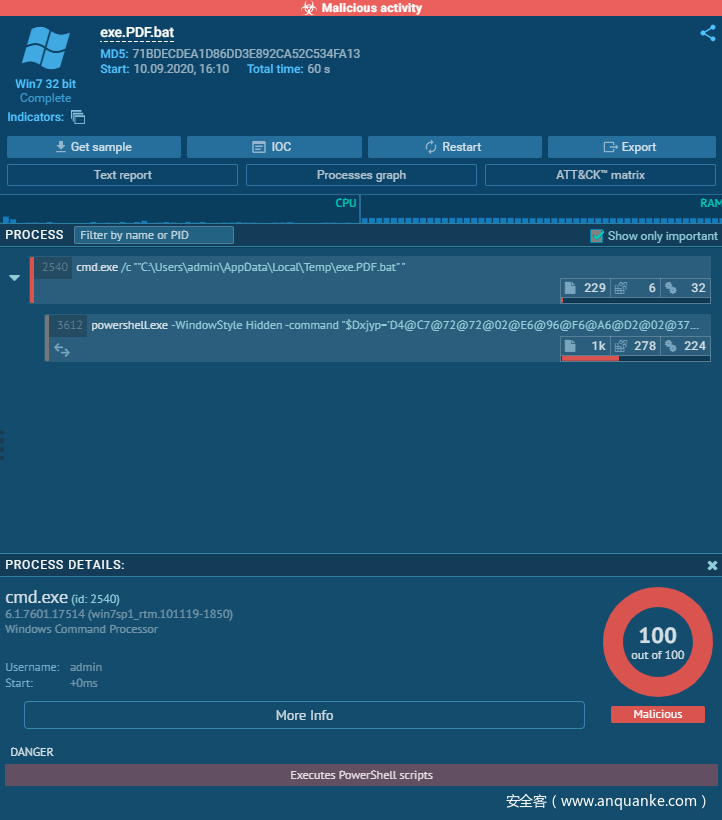The height and width of the screenshot is (820, 722).
Task: Open the Indicators copy icon
Action: [x=78, y=117]
